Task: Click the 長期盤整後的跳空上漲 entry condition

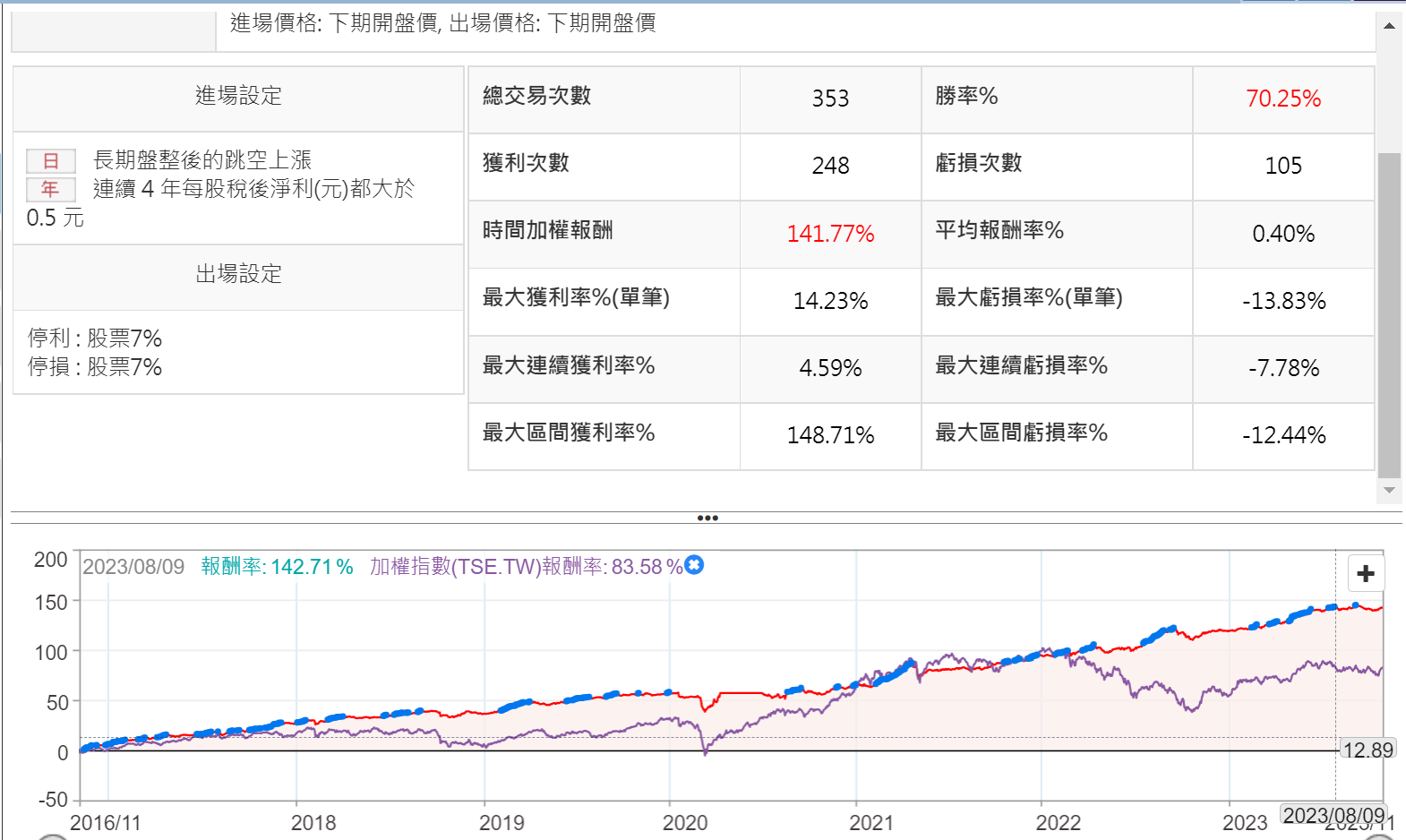Action: pos(202,160)
